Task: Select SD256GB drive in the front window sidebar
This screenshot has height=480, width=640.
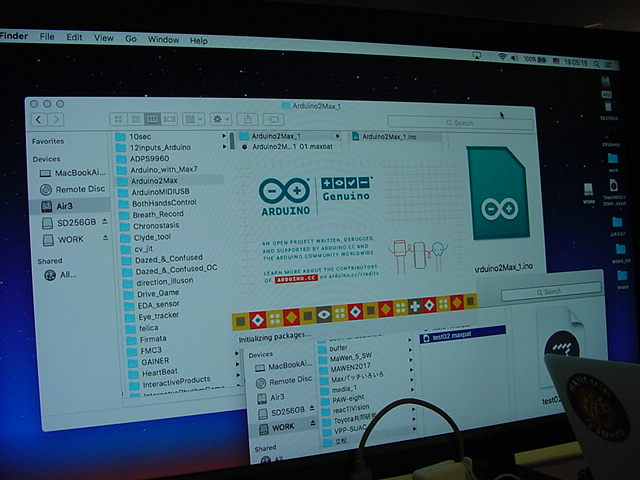Action: (x=68, y=223)
